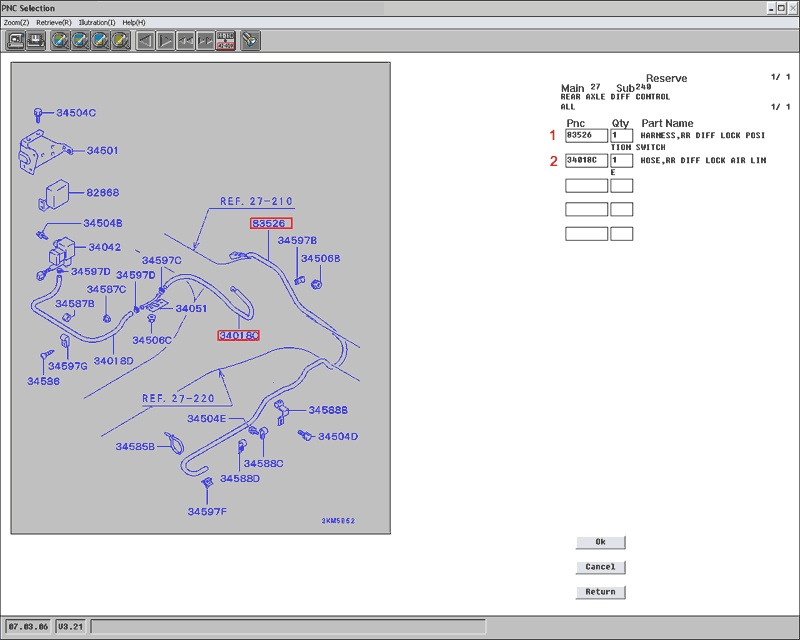800x640 pixels.
Task: Select part label 34501 in the diagram
Action: pos(102,151)
